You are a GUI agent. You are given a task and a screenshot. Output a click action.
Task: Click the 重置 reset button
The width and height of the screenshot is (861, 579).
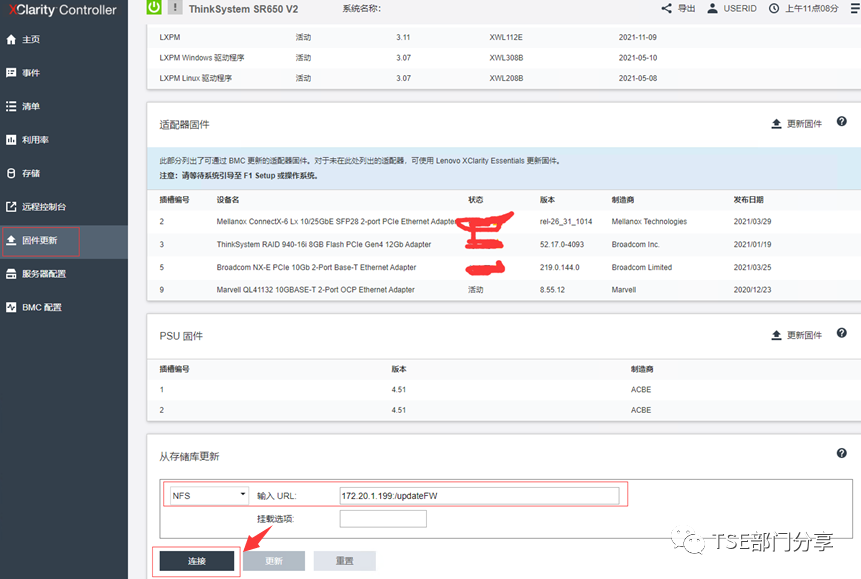[x=344, y=561]
